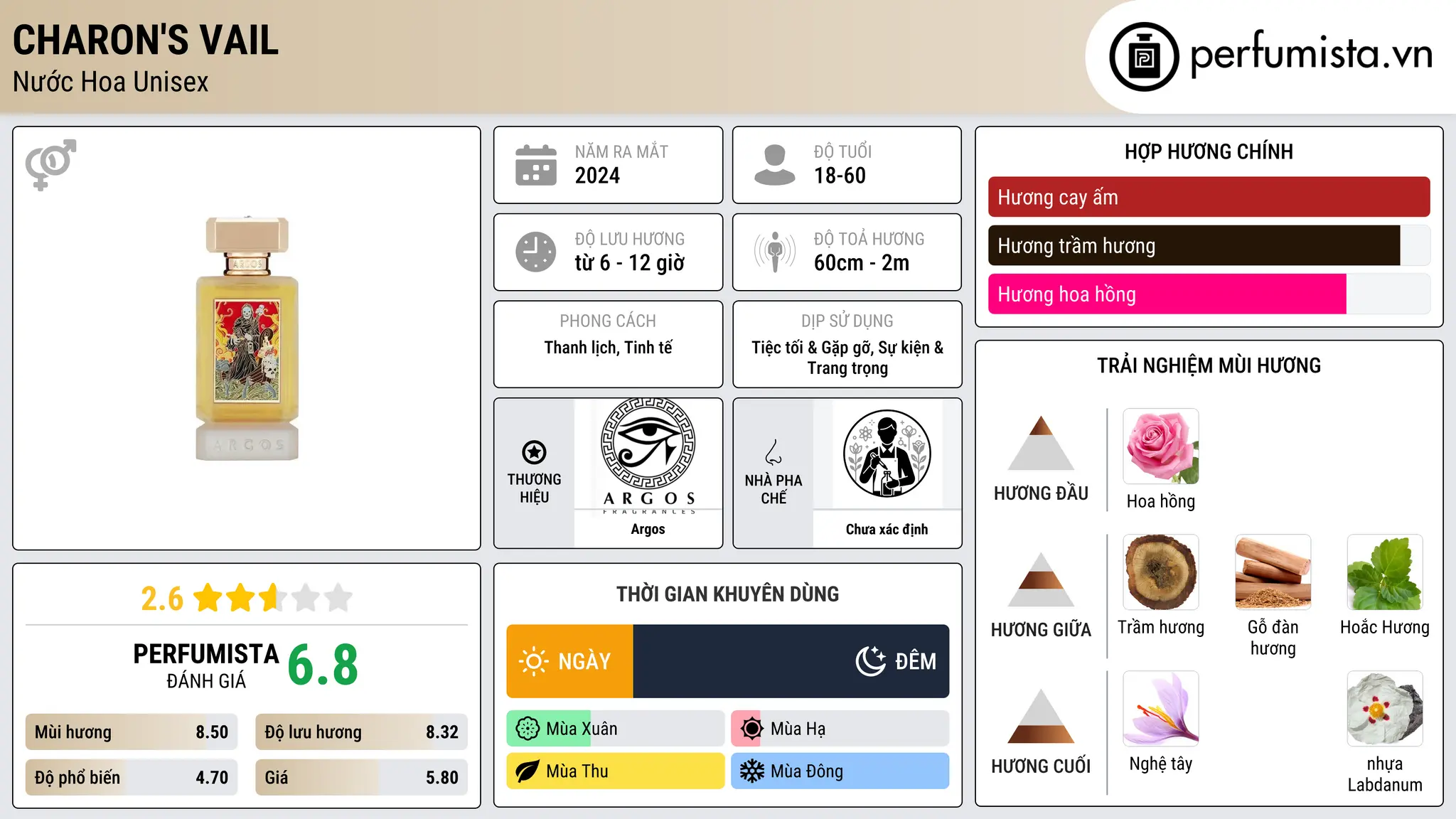1456x819 pixels.
Task: Click the Nước Hoa Unisex subtitle
Action: (x=111, y=82)
